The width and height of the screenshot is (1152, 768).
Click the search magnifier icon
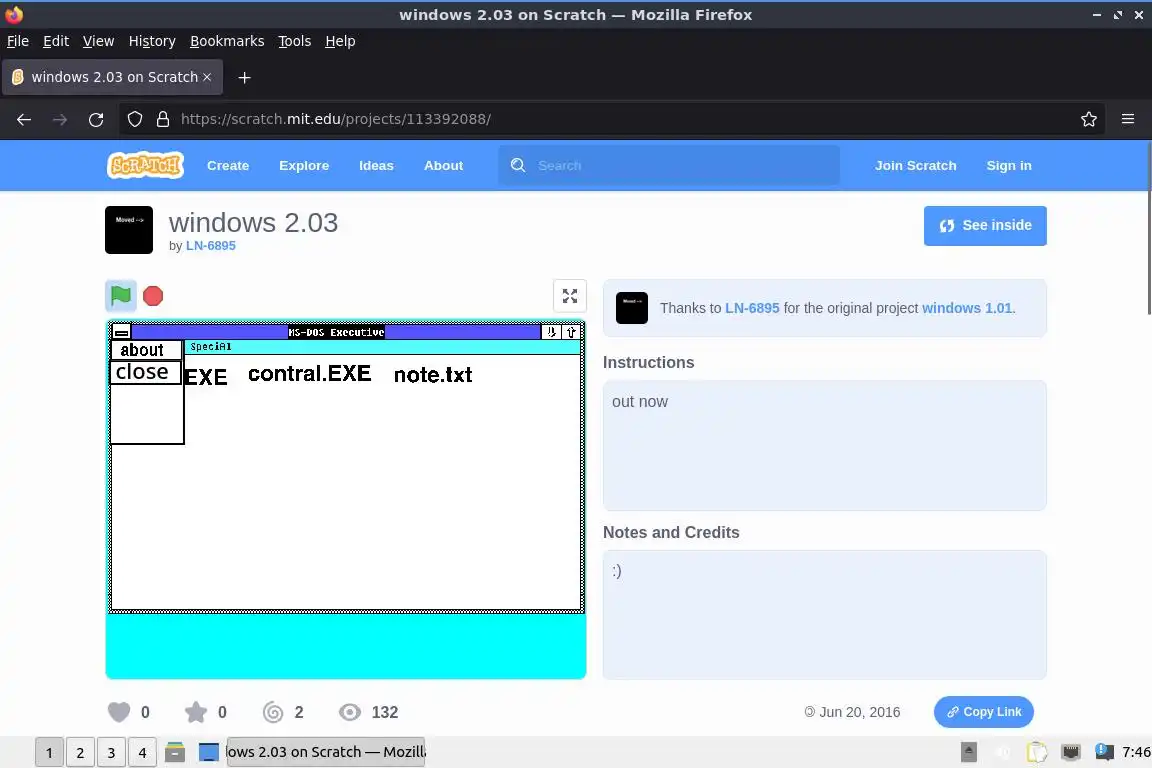tap(518, 165)
